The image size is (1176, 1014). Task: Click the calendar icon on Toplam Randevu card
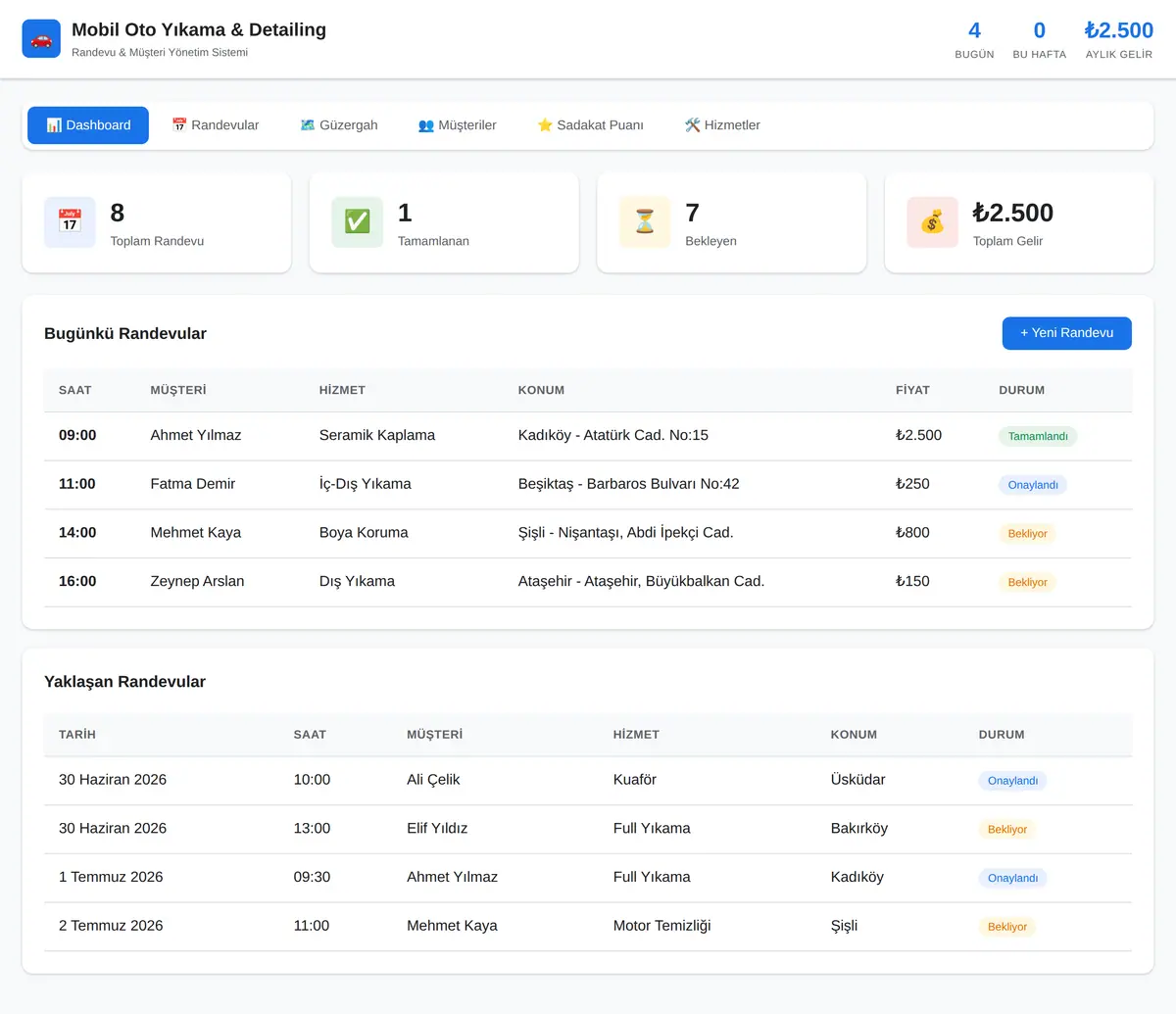(x=70, y=222)
